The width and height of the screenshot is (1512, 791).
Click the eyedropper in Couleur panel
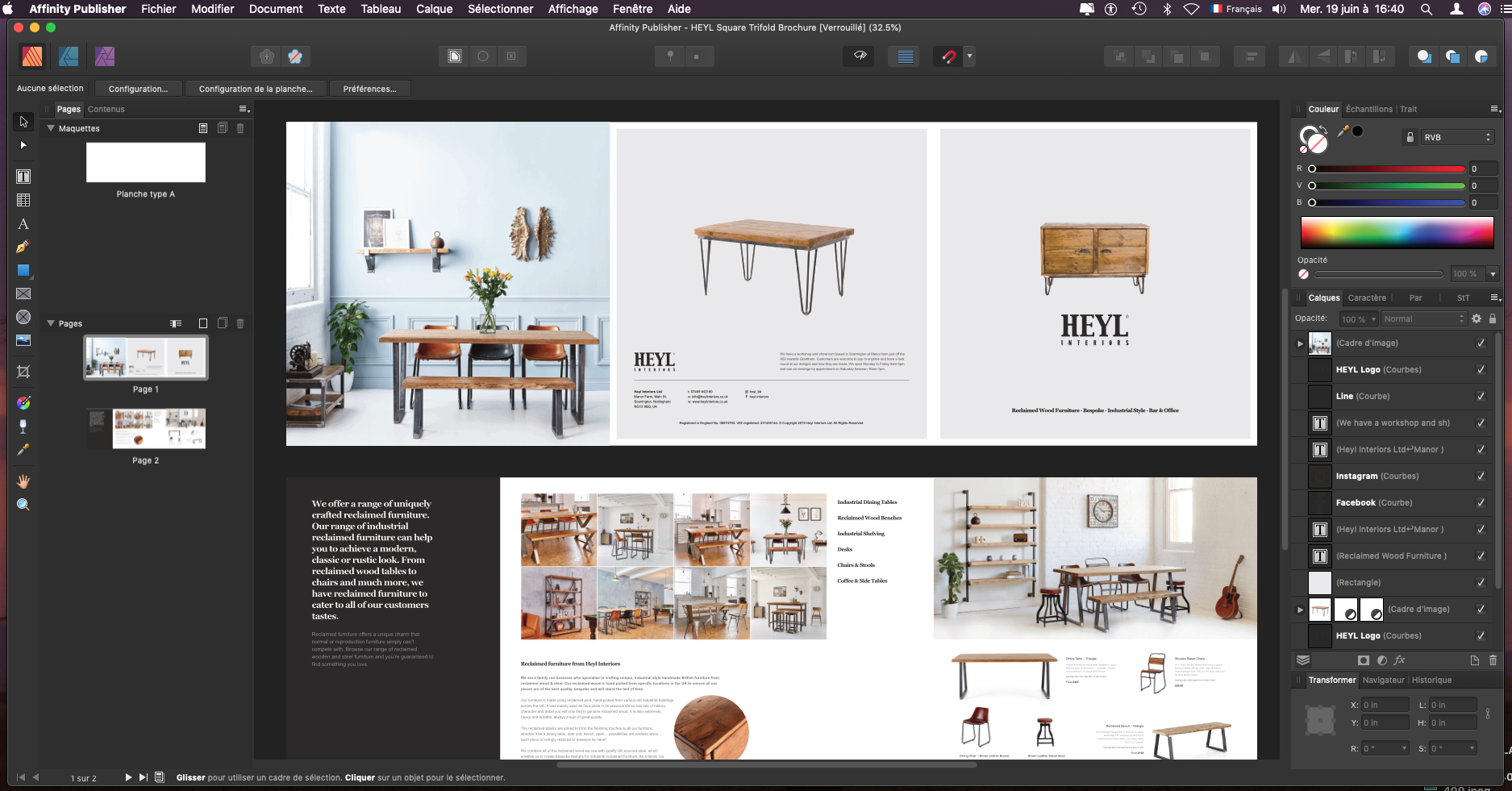coord(1343,131)
